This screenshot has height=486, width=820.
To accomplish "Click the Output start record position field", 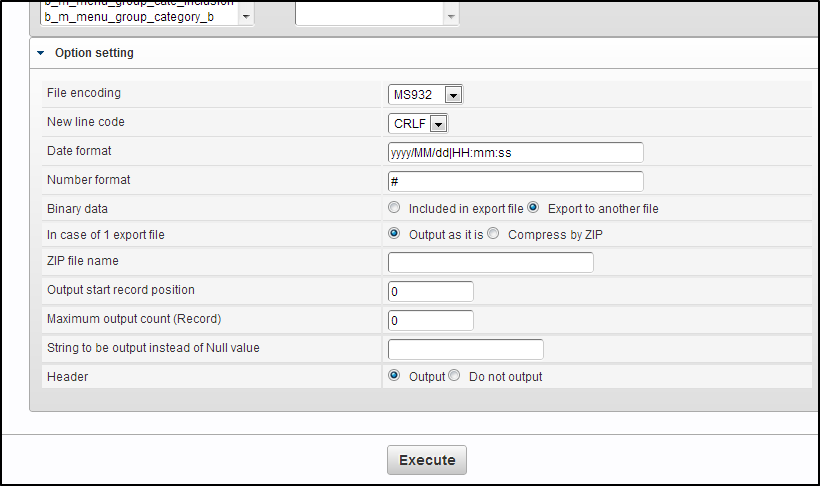I will pos(430,291).
